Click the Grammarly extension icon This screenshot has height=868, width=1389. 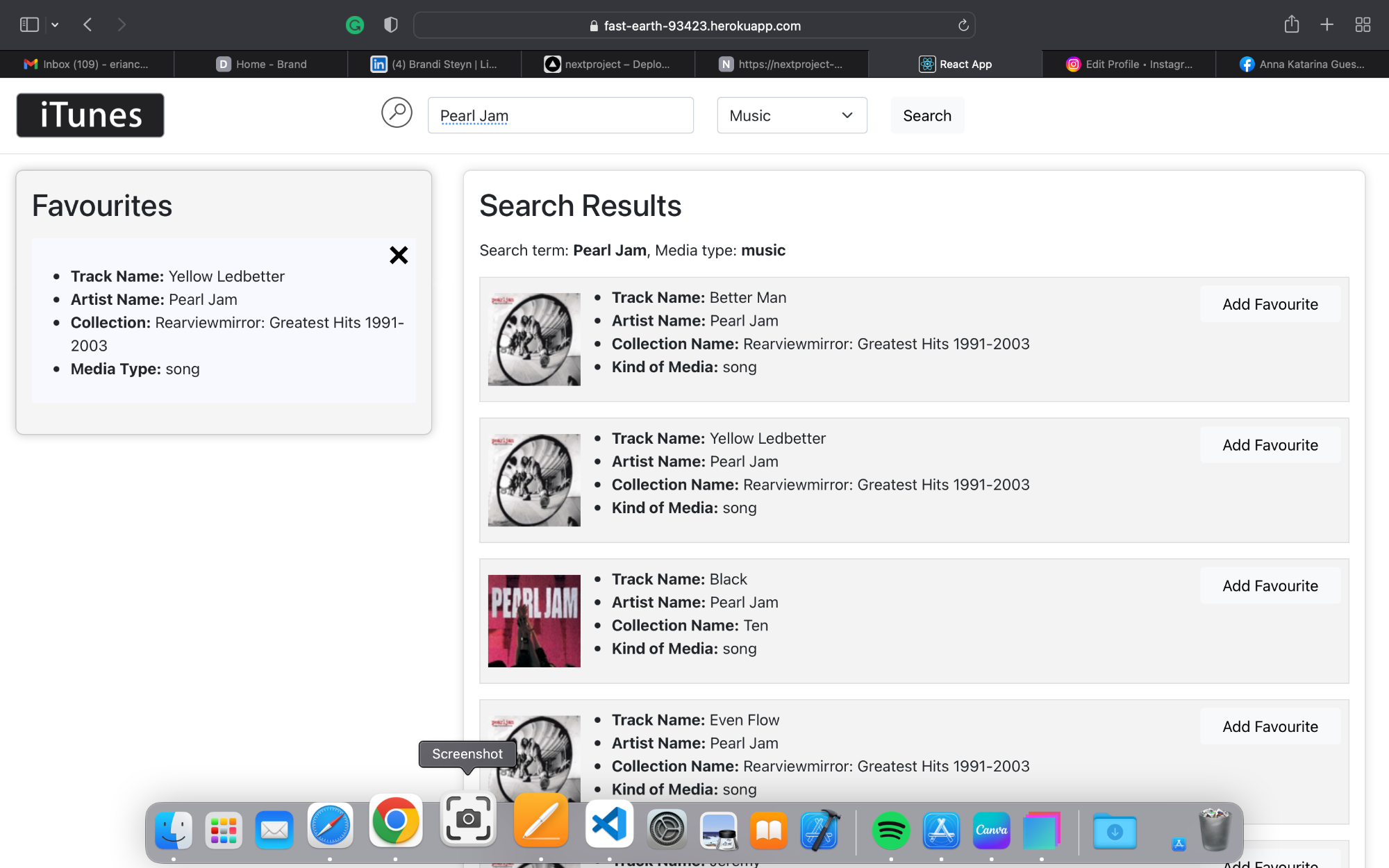[x=355, y=26]
